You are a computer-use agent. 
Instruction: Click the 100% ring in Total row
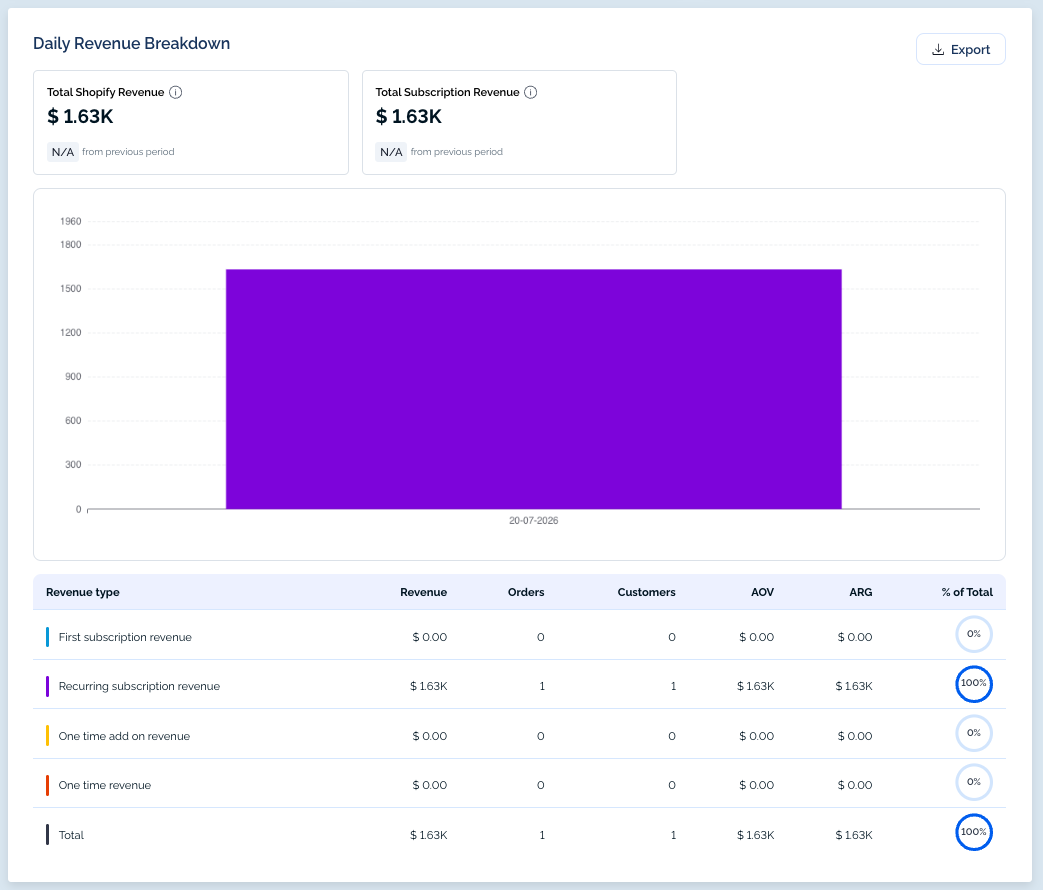(974, 832)
